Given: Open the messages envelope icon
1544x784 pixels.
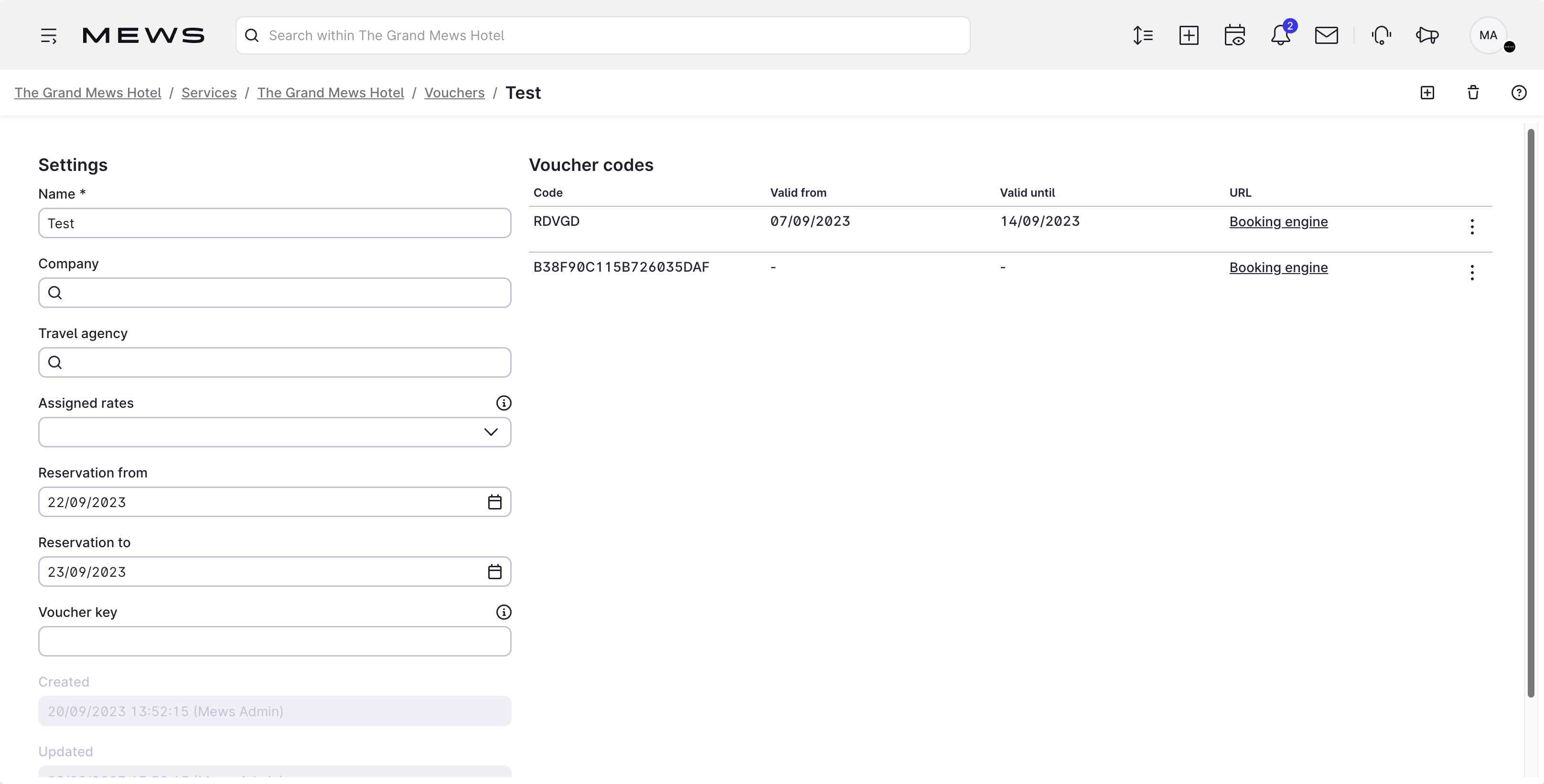Looking at the screenshot, I should coord(1327,35).
